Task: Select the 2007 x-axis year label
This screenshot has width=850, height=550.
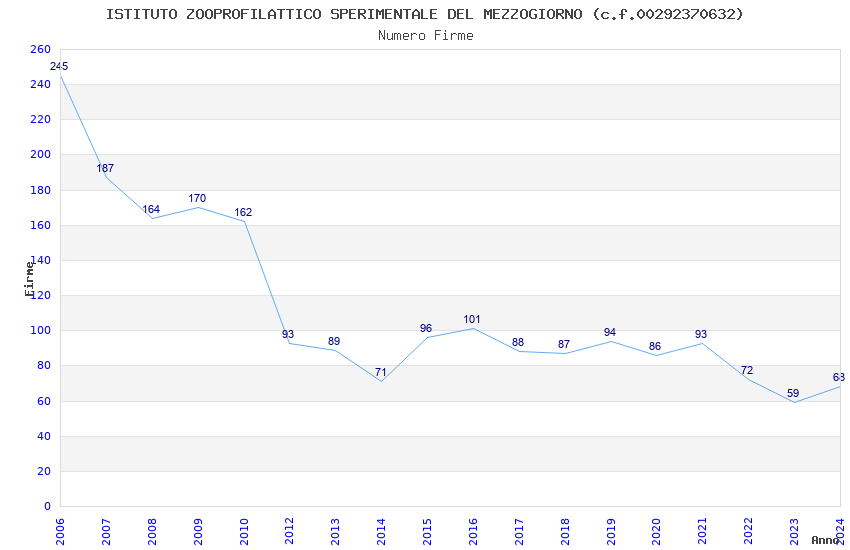Action: pyautogui.click(x=106, y=532)
